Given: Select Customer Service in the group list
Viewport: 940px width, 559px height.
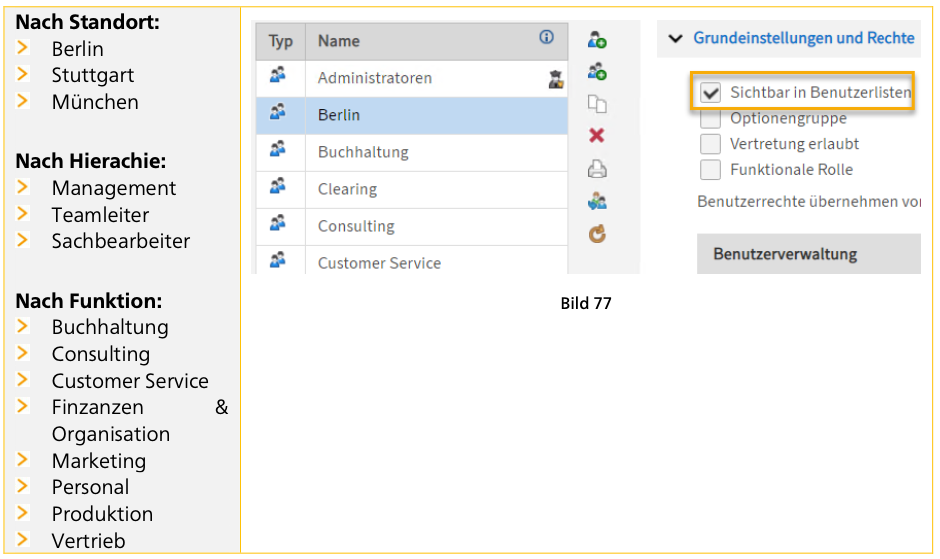Looking at the screenshot, I should click(379, 263).
